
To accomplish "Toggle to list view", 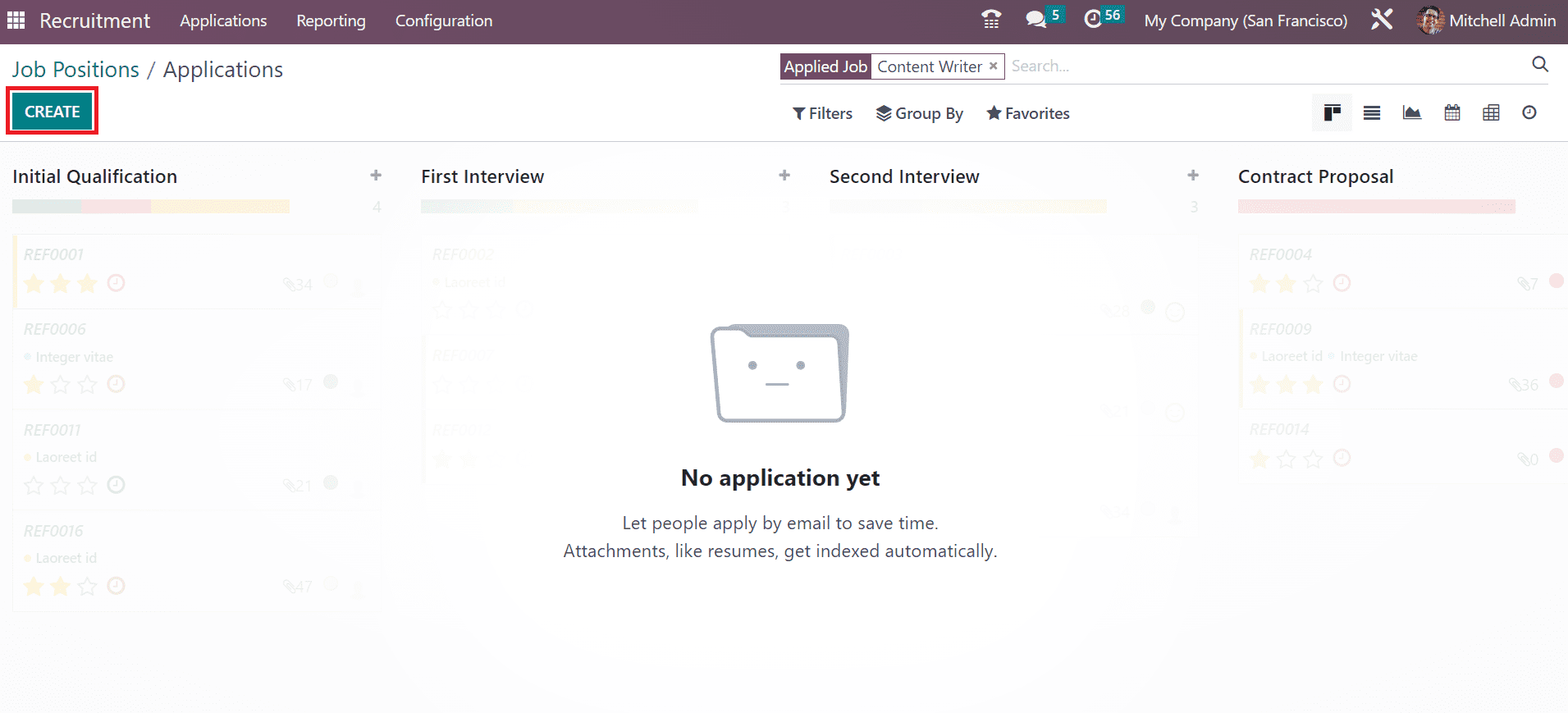I will coord(1371,113).
